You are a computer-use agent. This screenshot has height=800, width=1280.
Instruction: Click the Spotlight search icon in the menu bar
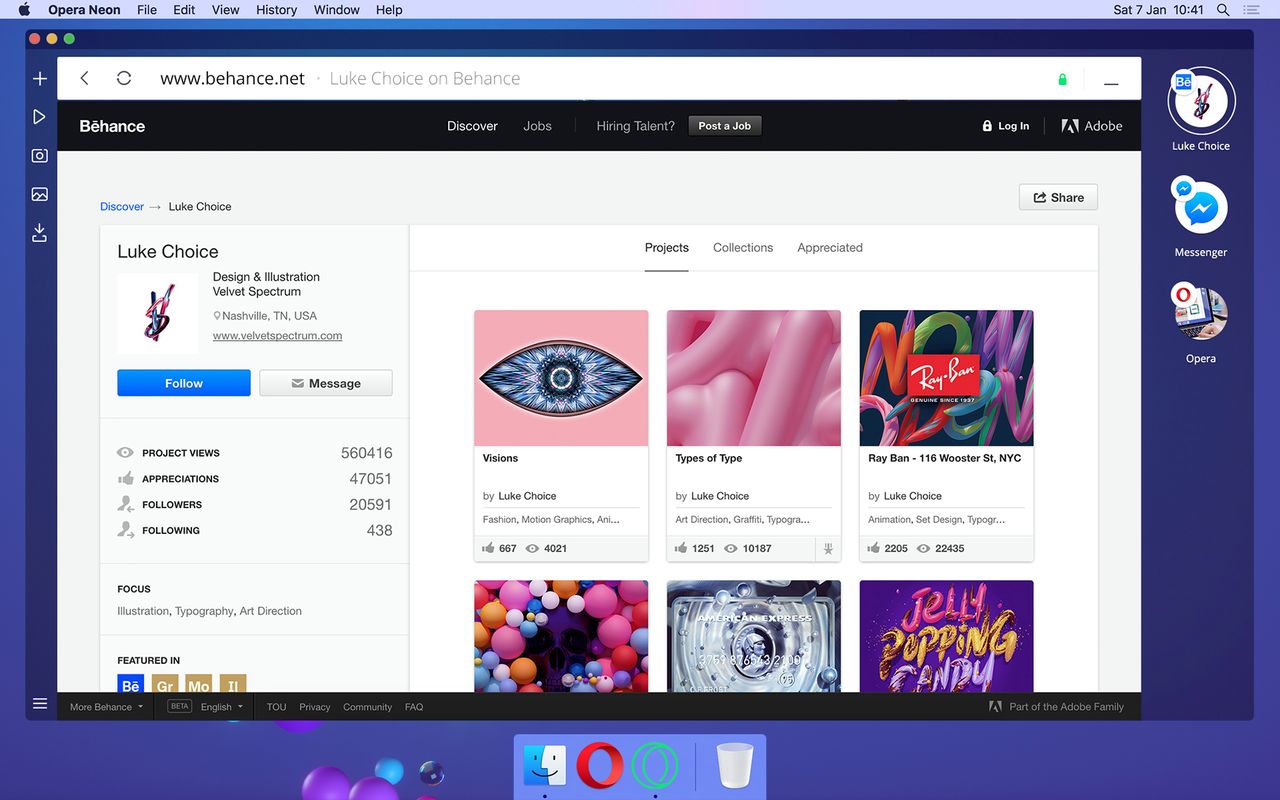pyautogui.click(x=1222, y=10)
